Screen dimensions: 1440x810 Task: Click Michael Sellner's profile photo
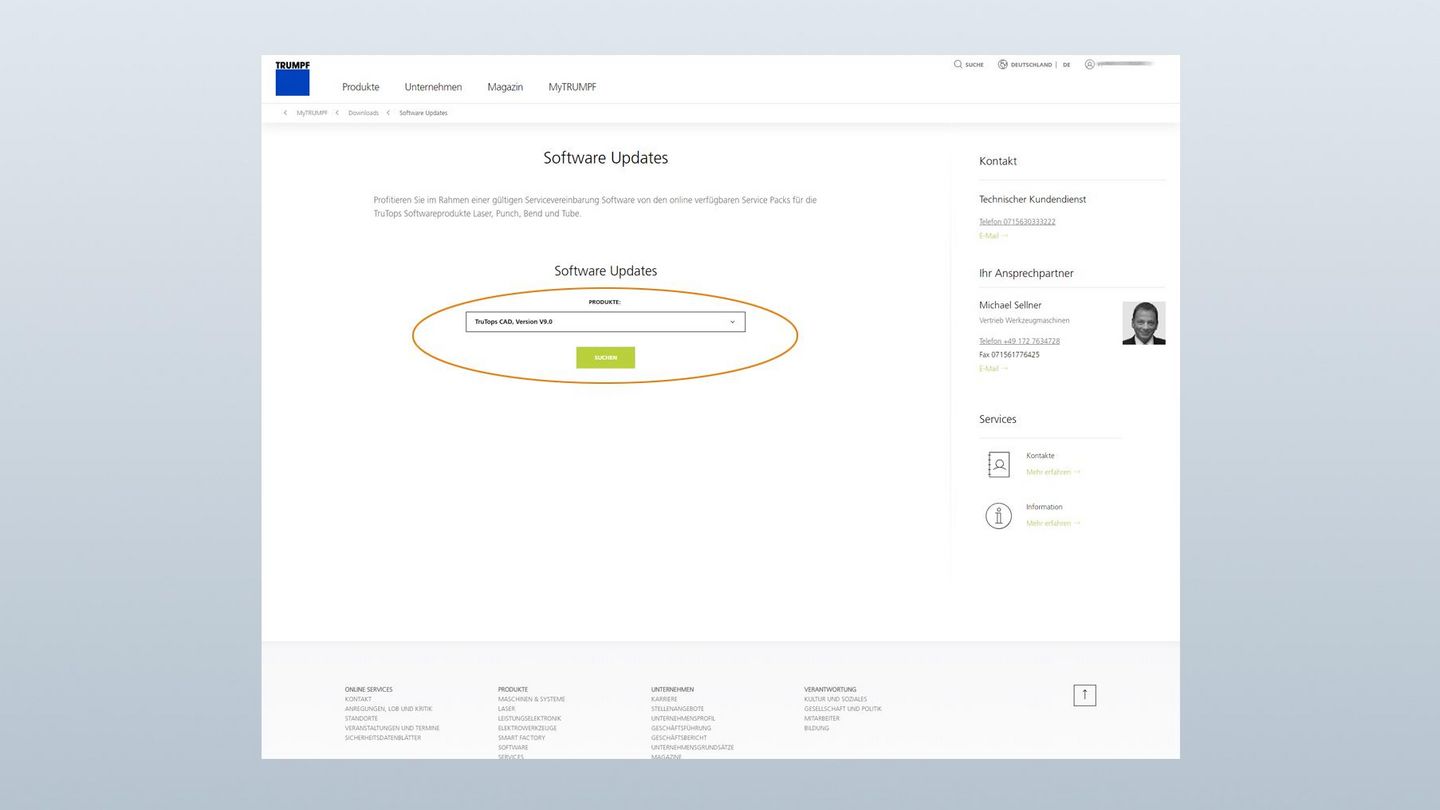click(1143, 322)
